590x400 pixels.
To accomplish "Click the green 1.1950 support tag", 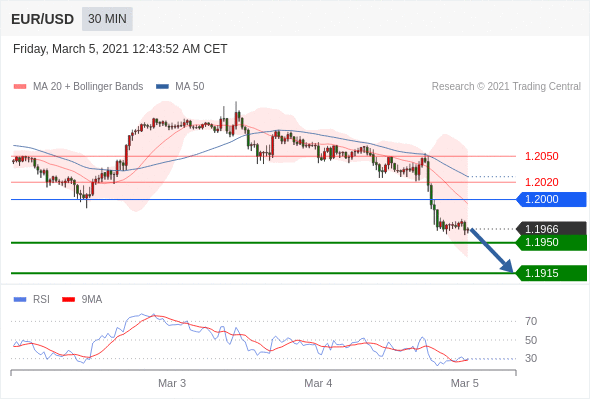I will pos(551,243).
